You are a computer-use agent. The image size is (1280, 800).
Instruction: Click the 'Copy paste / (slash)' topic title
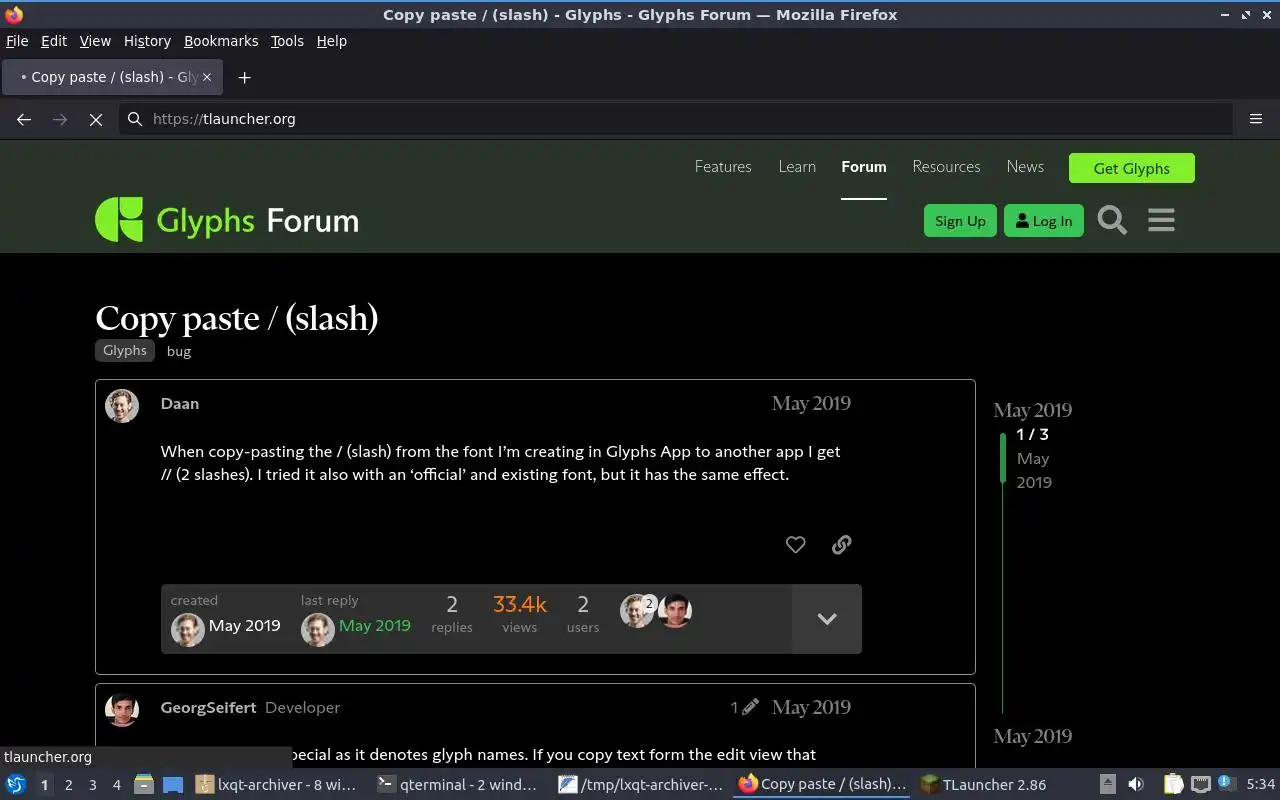click(237, 318)
